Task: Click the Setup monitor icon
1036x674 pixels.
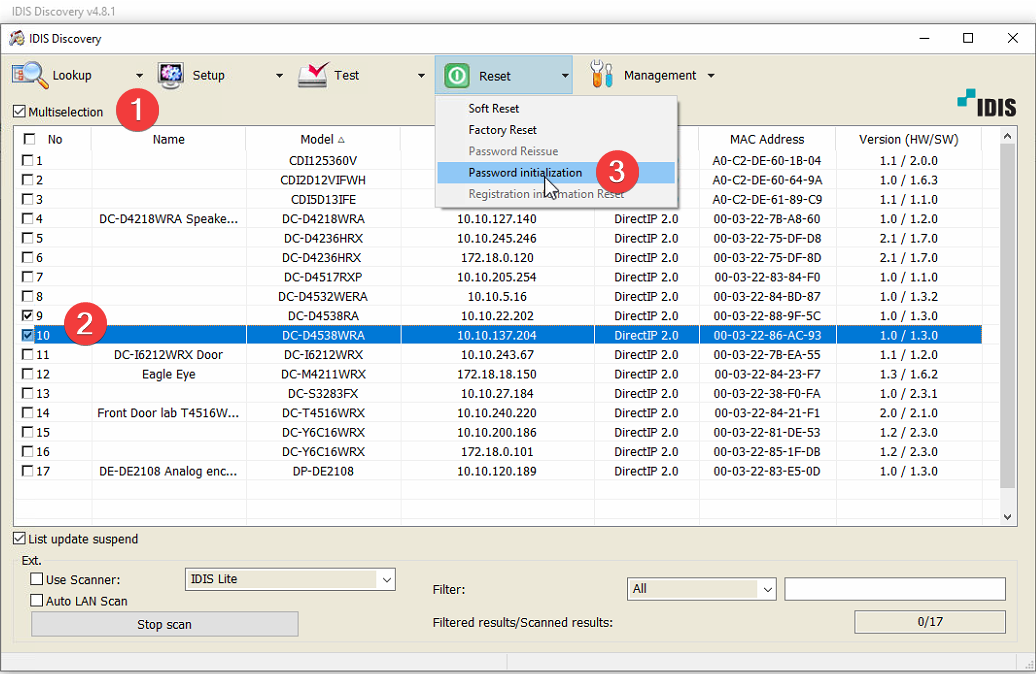Action: point(171,75)
